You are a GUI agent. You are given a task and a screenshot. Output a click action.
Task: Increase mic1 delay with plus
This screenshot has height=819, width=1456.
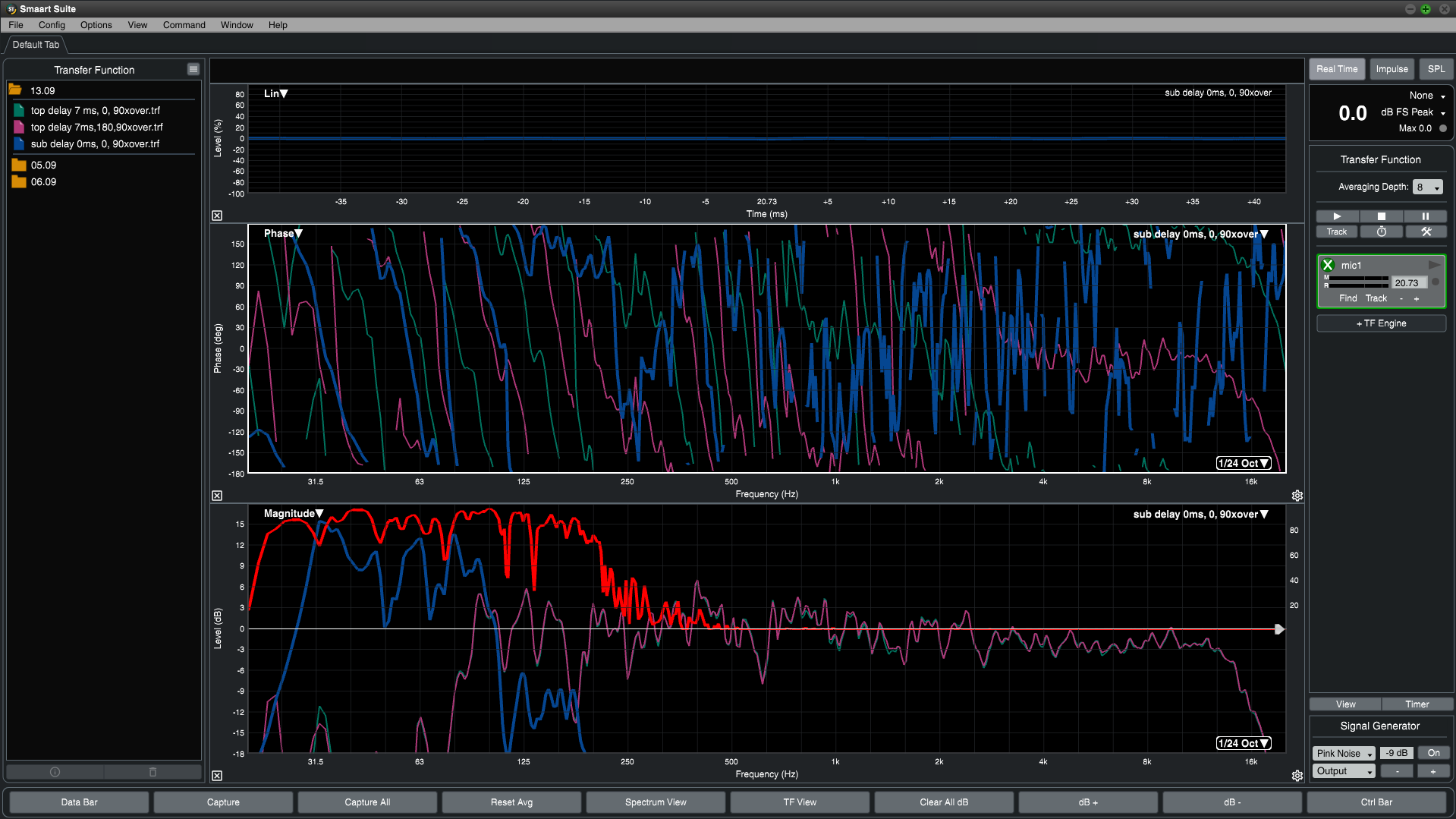click(1417, 298)
